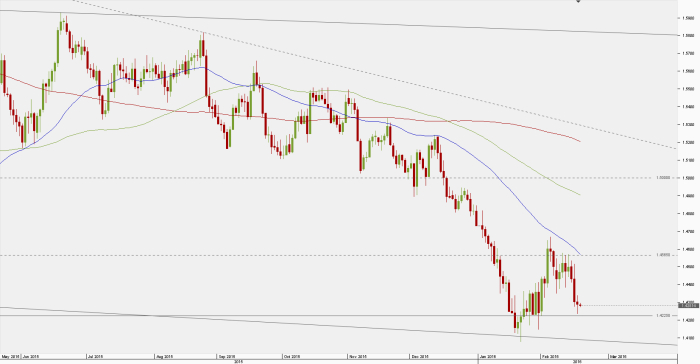Select the Jan 2016 time axis label

tap(488, 357)
